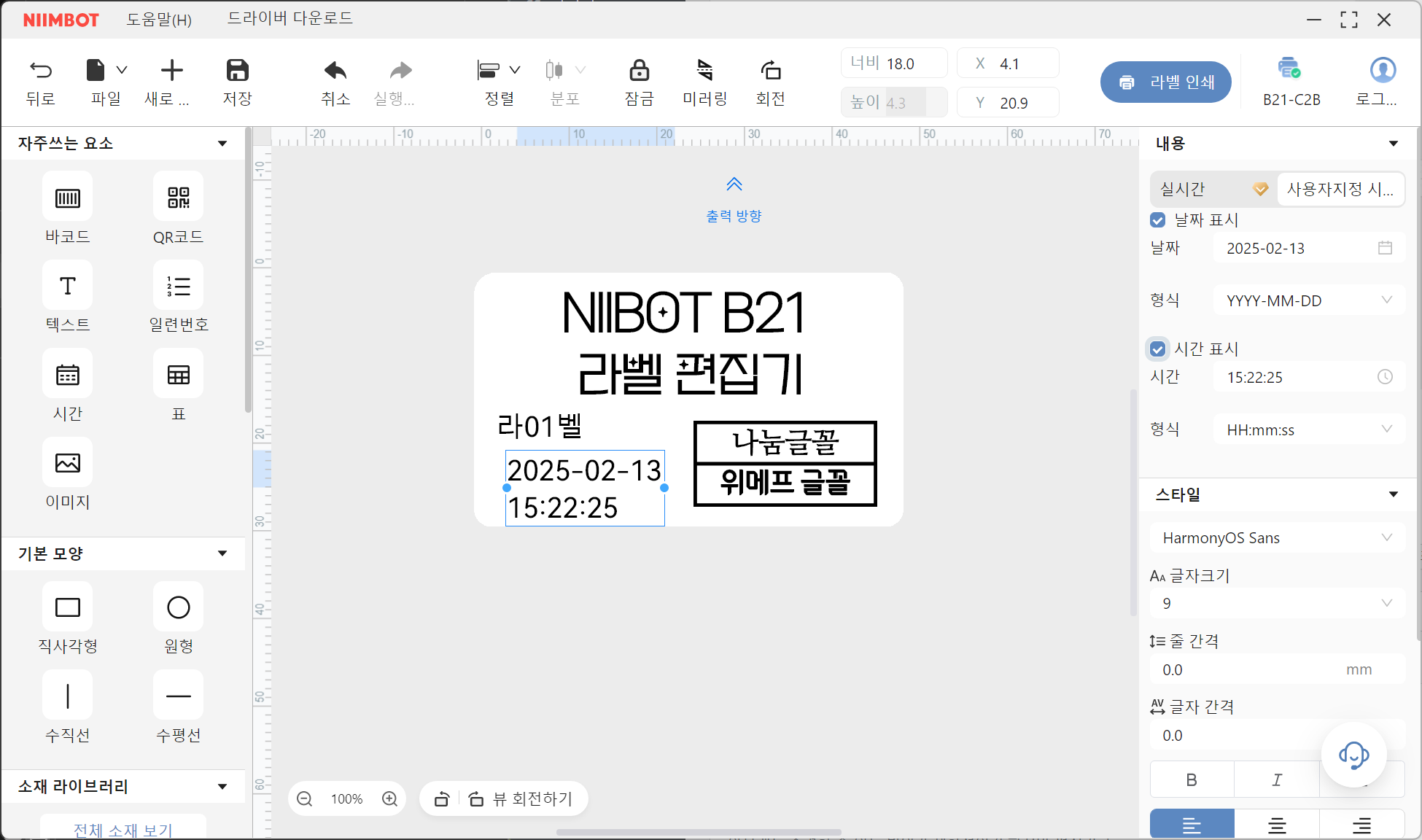Click the 분포 distribute tool
Image resolution: width=1422 pixels, height=840 pixels.
click(x=554, y=70)
